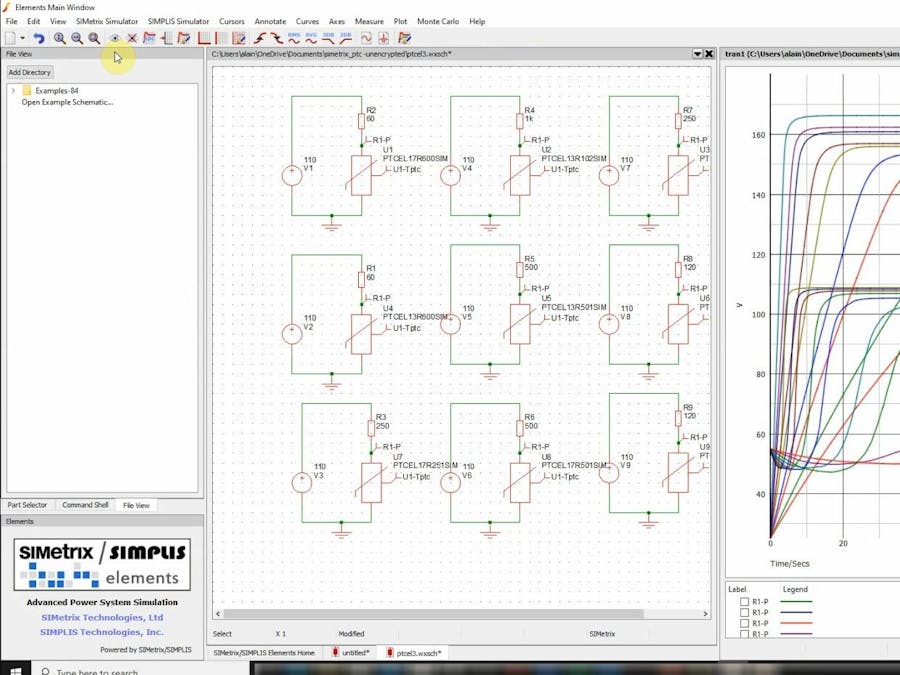900x675 pixels.
Task: Check the green R1-P curve checkbox
Action: point(744,602)
